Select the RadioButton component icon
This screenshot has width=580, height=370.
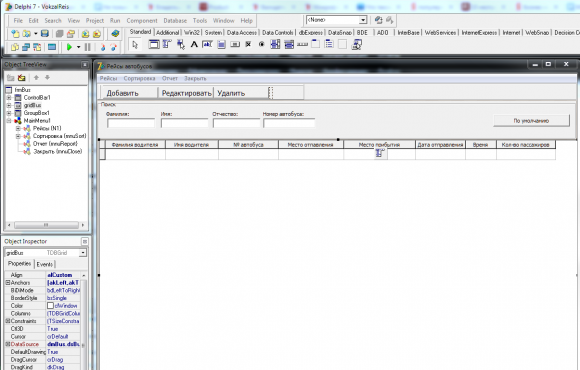[262, 45]
